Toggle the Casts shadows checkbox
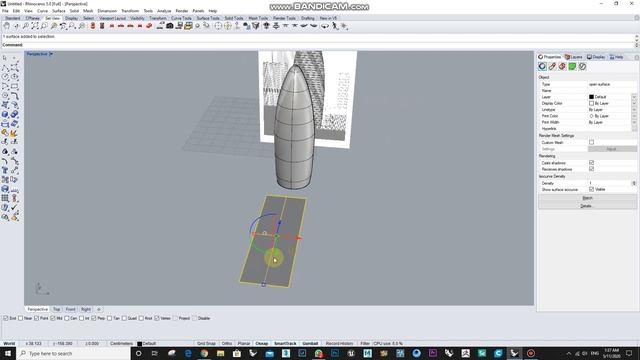Image resolution: width=640 pixels, height=360 pixels. [x=591, y=162]
